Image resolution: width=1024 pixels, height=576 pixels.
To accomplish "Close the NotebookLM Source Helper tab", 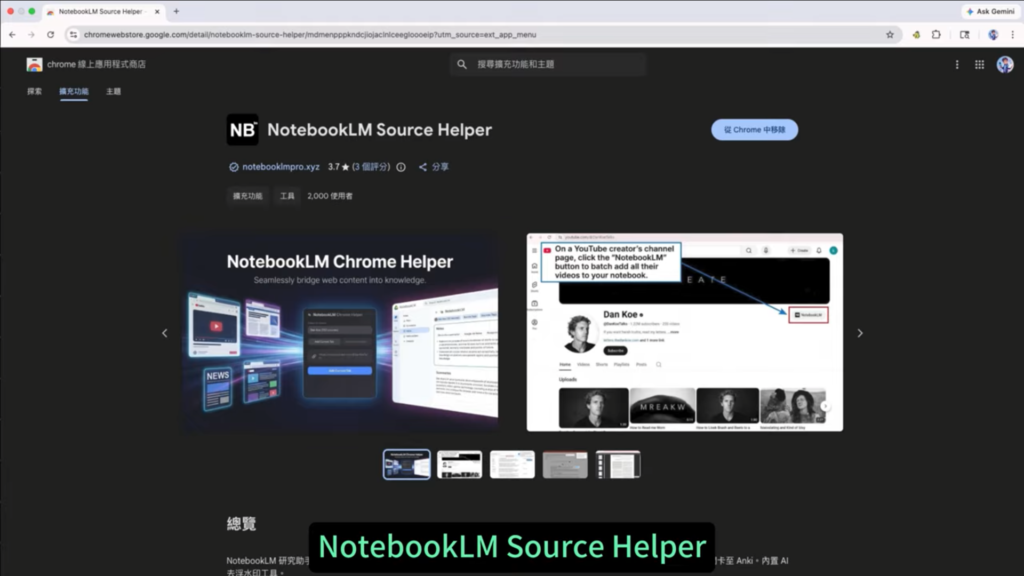I will [x=157, y=12].
